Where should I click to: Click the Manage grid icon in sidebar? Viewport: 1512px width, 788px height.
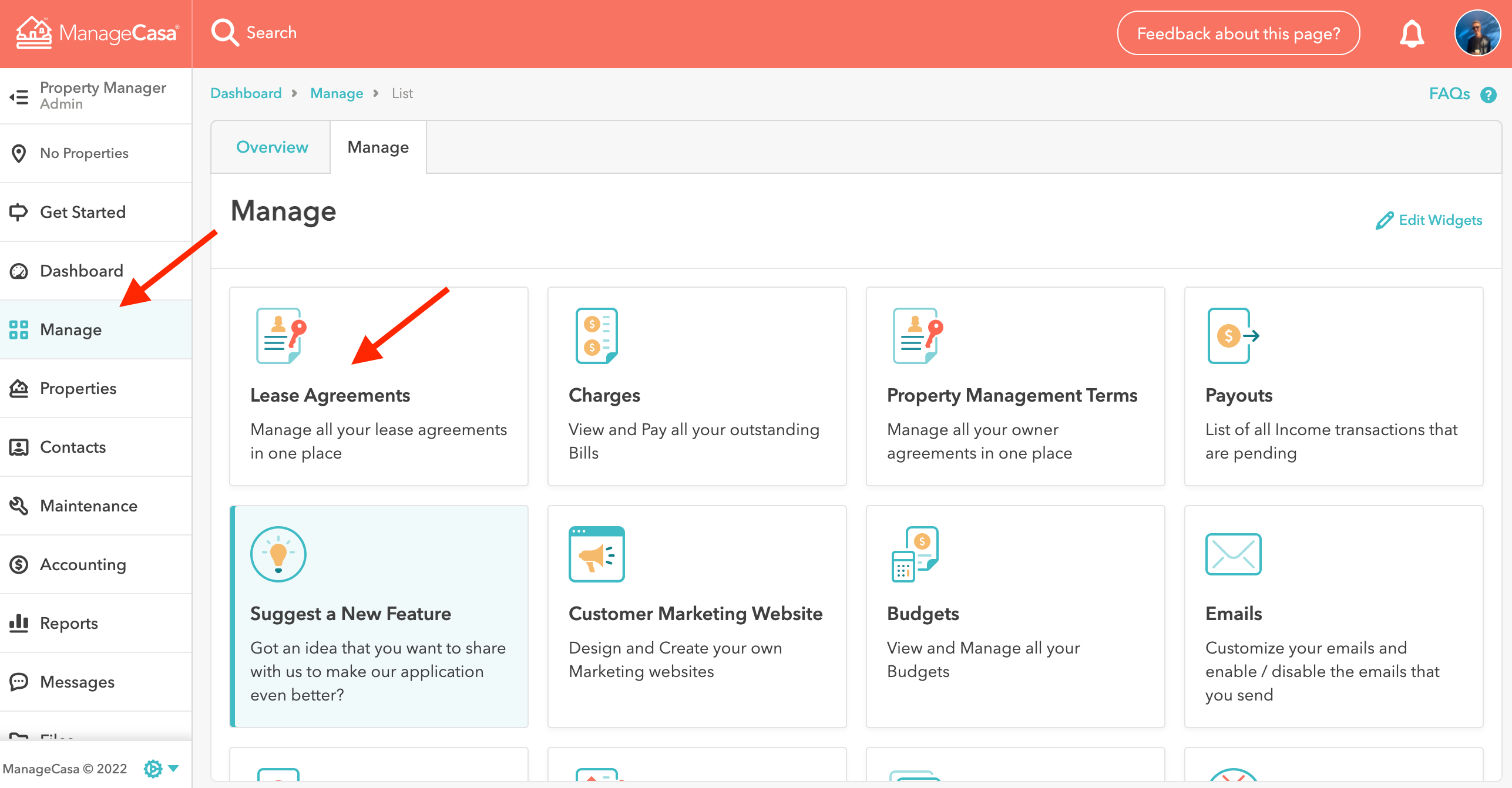tap(19, 329)
